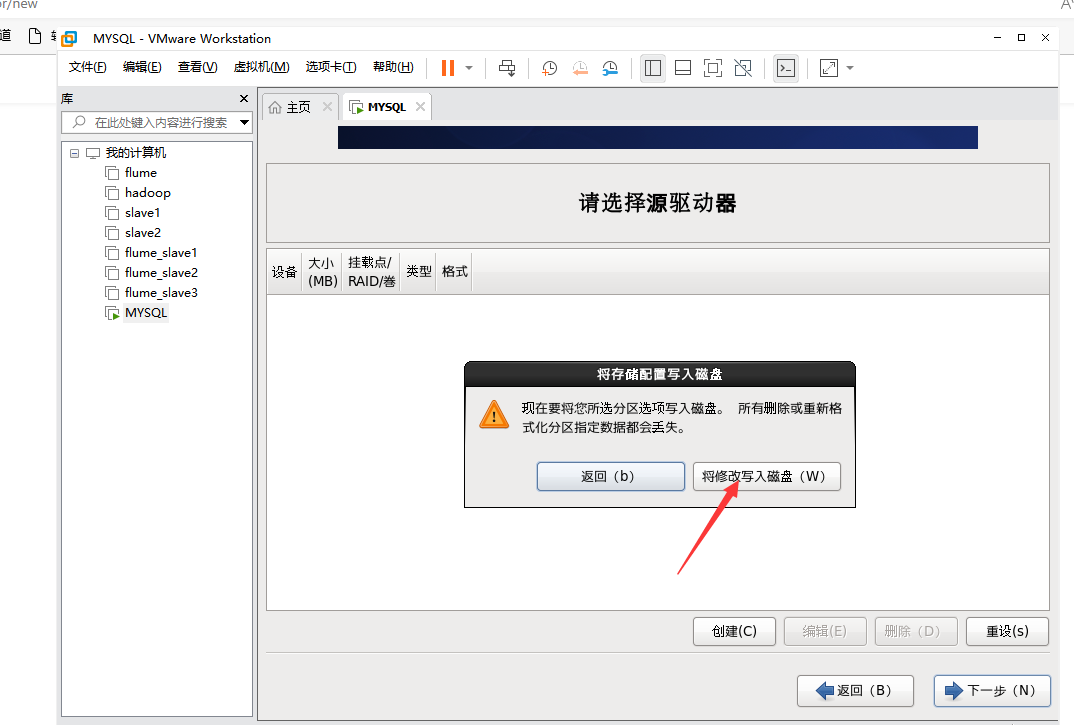
Task: Select the flume_slave3 virtual machine
Action: click(161, 293)
